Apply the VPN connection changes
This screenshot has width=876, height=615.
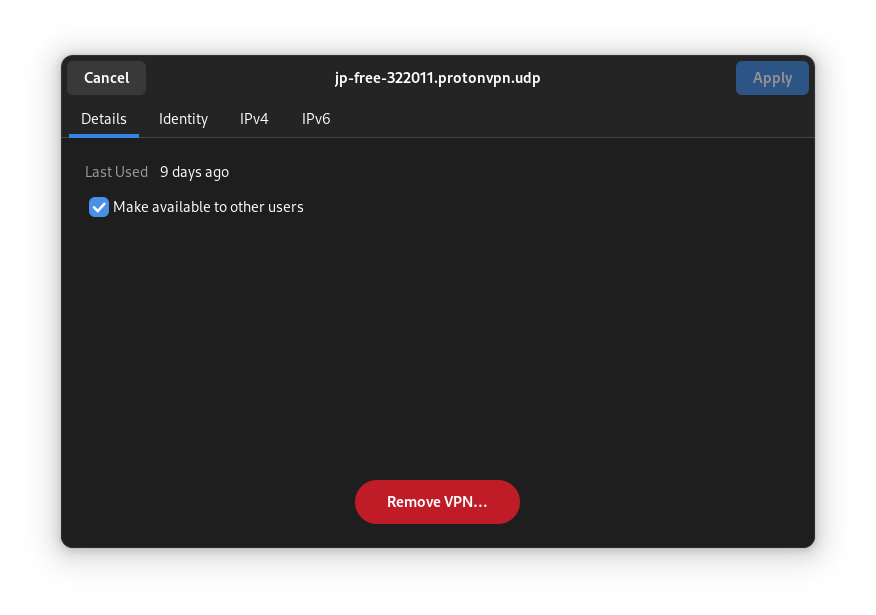pos(772,78)
